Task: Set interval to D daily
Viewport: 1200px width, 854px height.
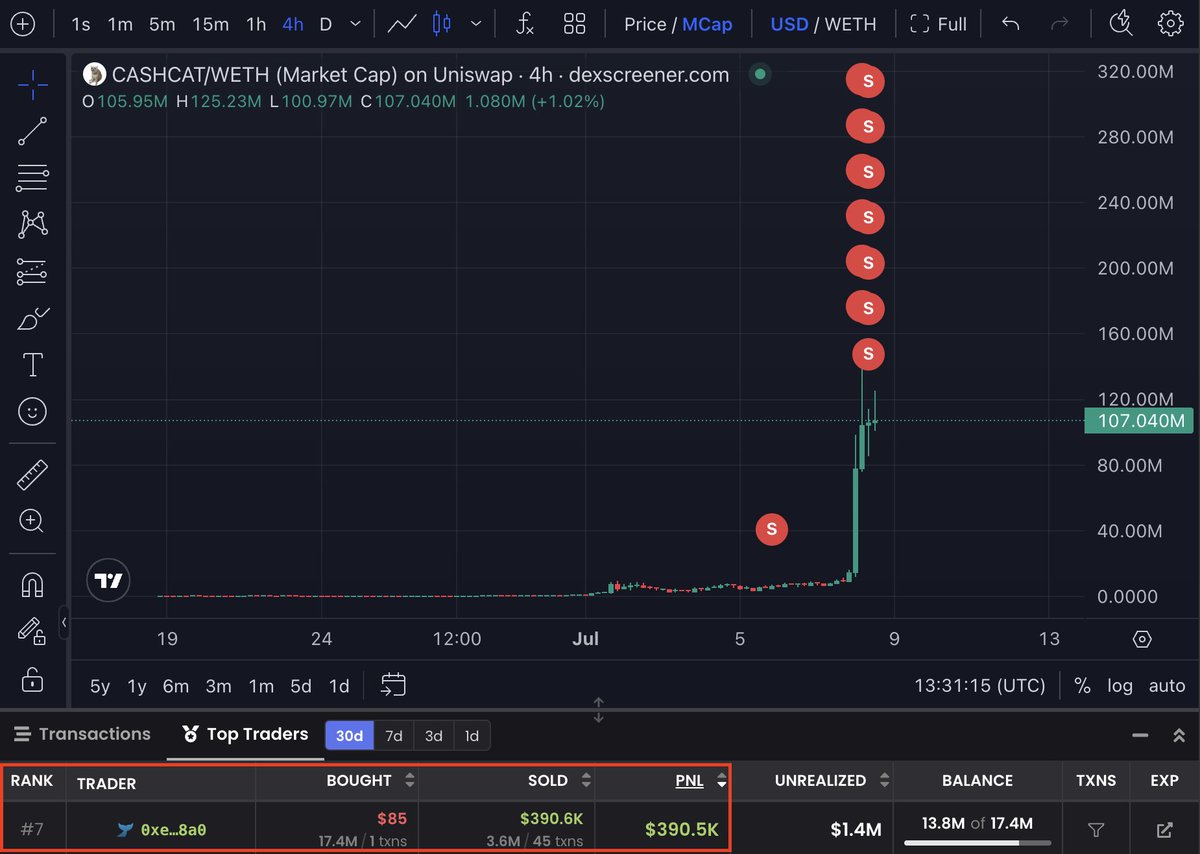Action: [325, 24]
